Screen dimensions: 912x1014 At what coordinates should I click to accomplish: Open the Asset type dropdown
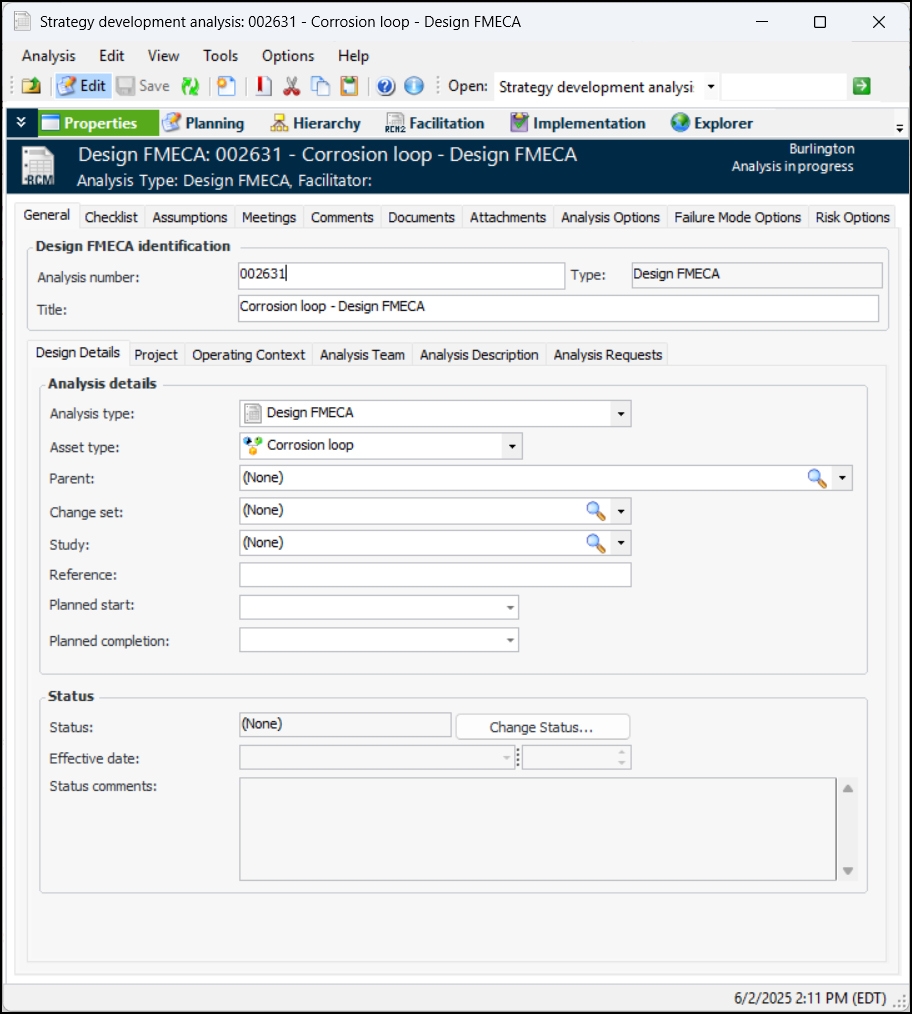[511, 446]
